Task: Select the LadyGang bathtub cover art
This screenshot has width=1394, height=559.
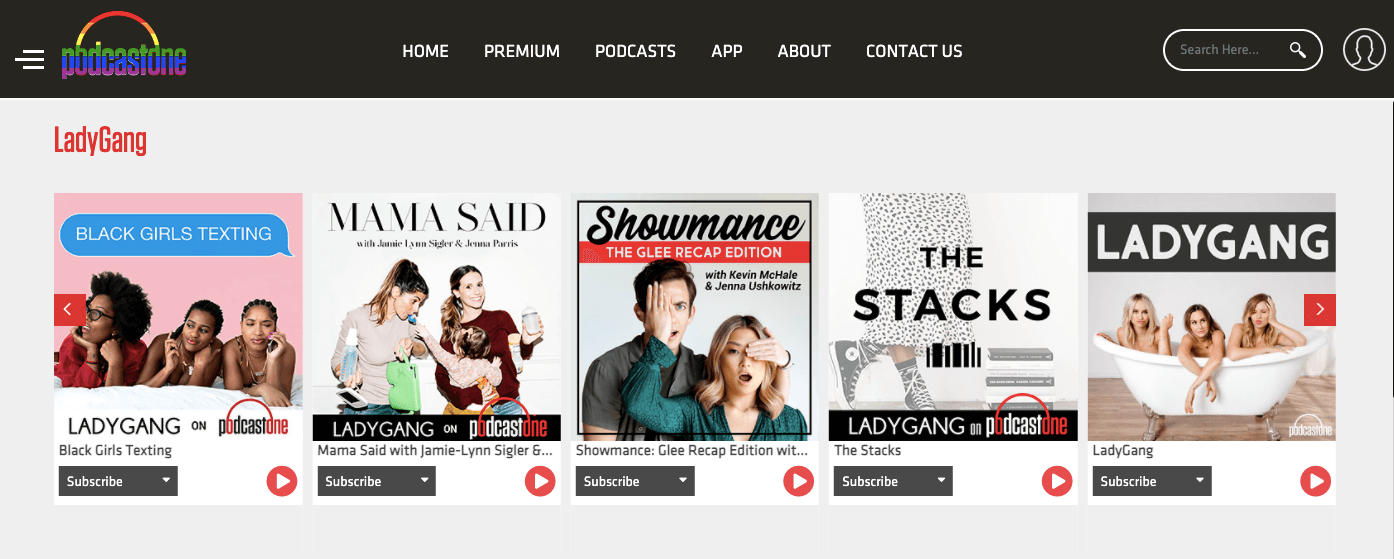Action: coord(1212,317)
